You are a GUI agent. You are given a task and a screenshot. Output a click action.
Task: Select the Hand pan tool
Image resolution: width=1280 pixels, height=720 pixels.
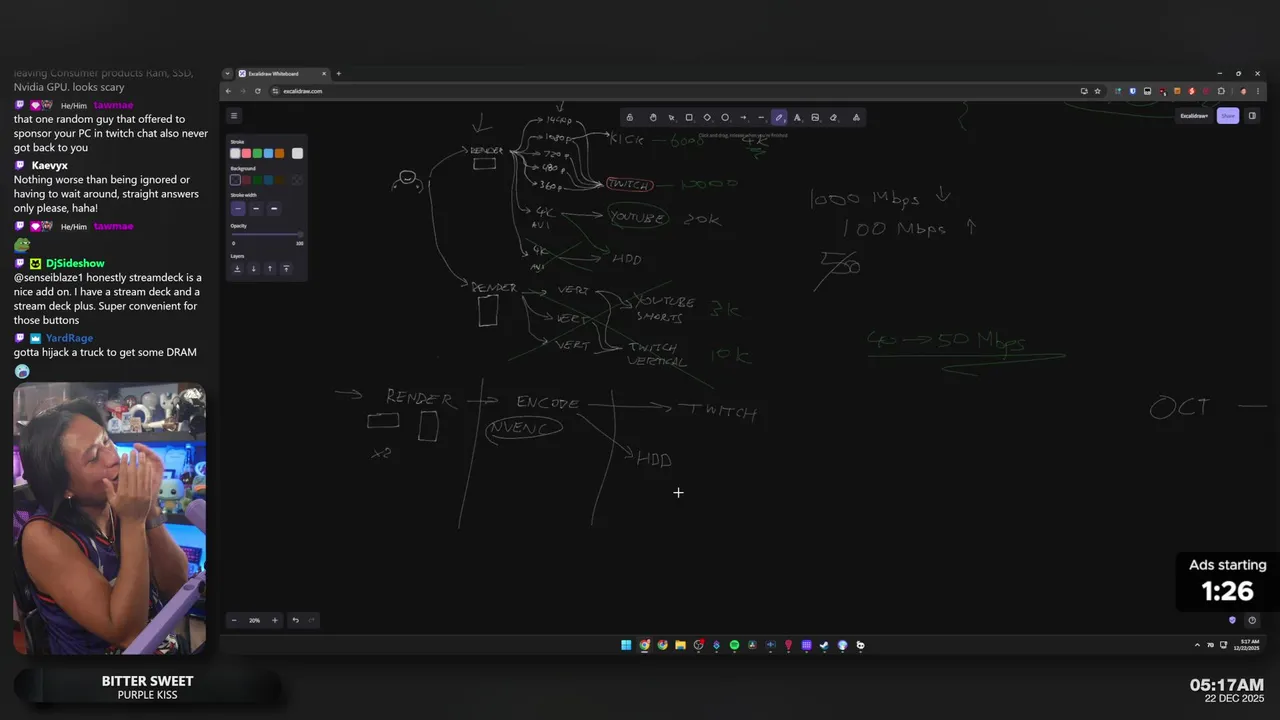tap(653, 117)
